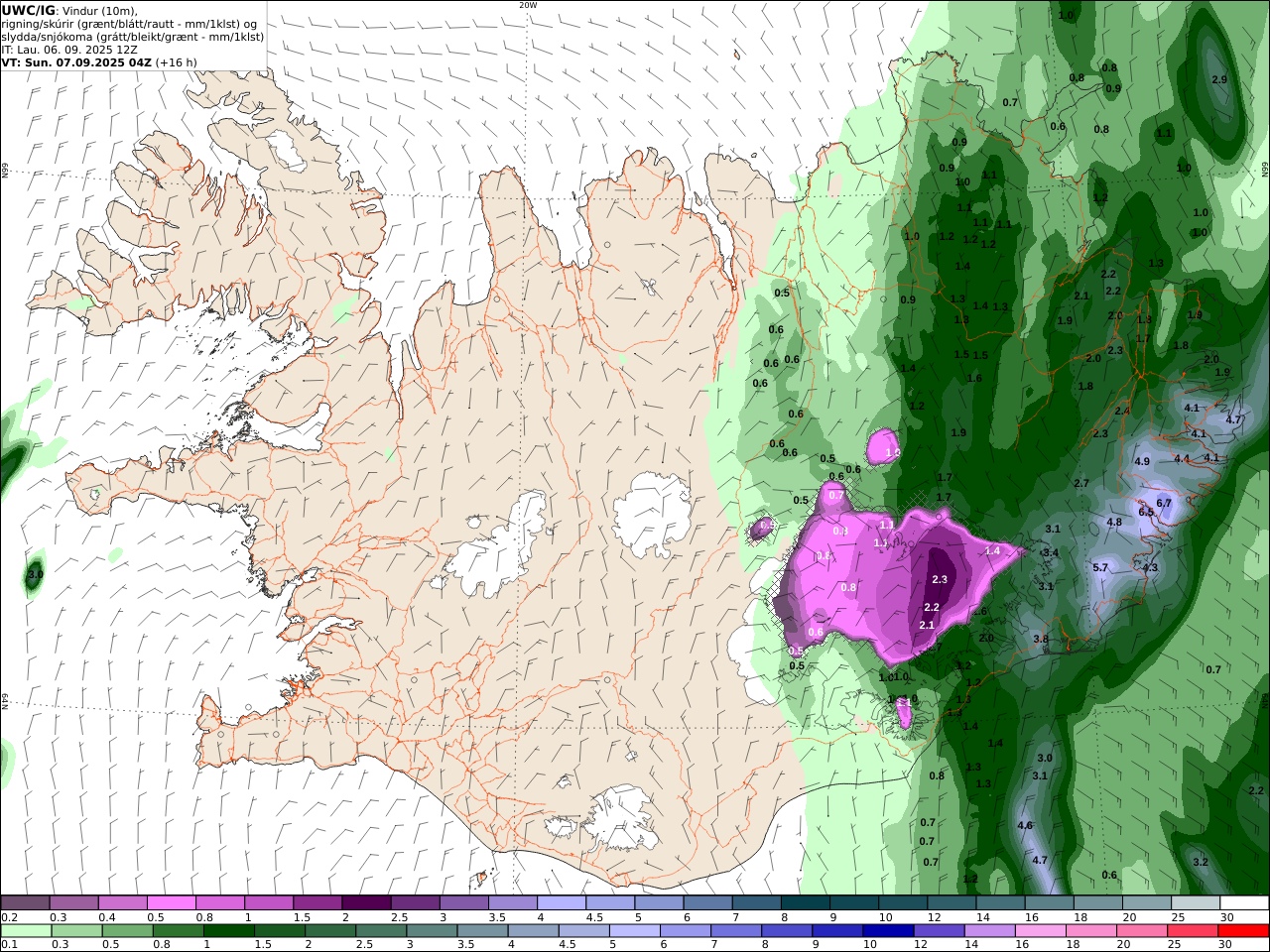Click the '2.4' precipitation value

pos(1122,411)
